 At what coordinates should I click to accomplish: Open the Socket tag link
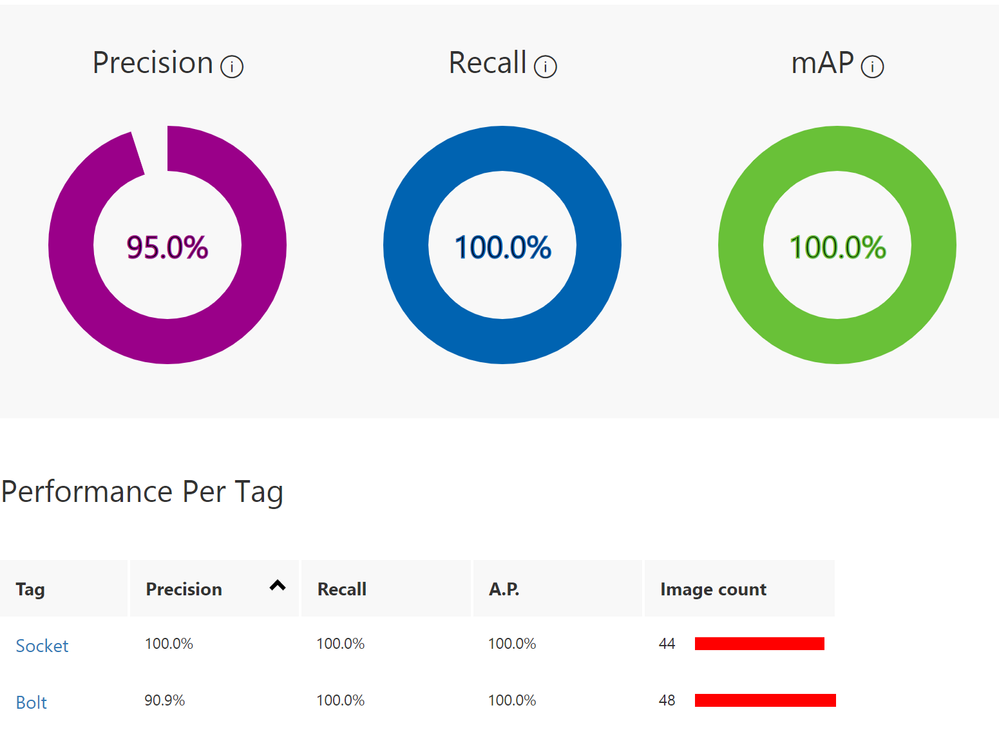pos(41,646)
